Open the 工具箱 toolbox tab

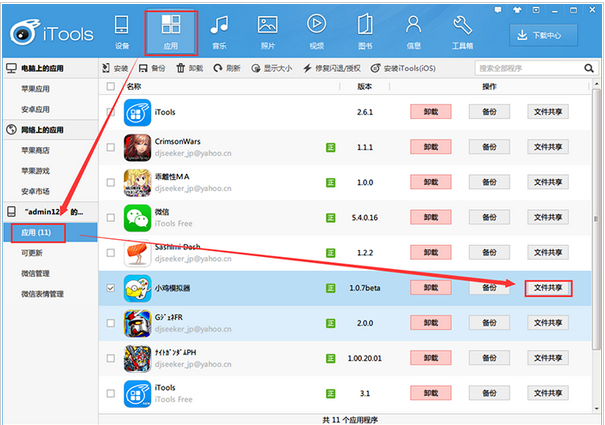click(x=462, y=32)
